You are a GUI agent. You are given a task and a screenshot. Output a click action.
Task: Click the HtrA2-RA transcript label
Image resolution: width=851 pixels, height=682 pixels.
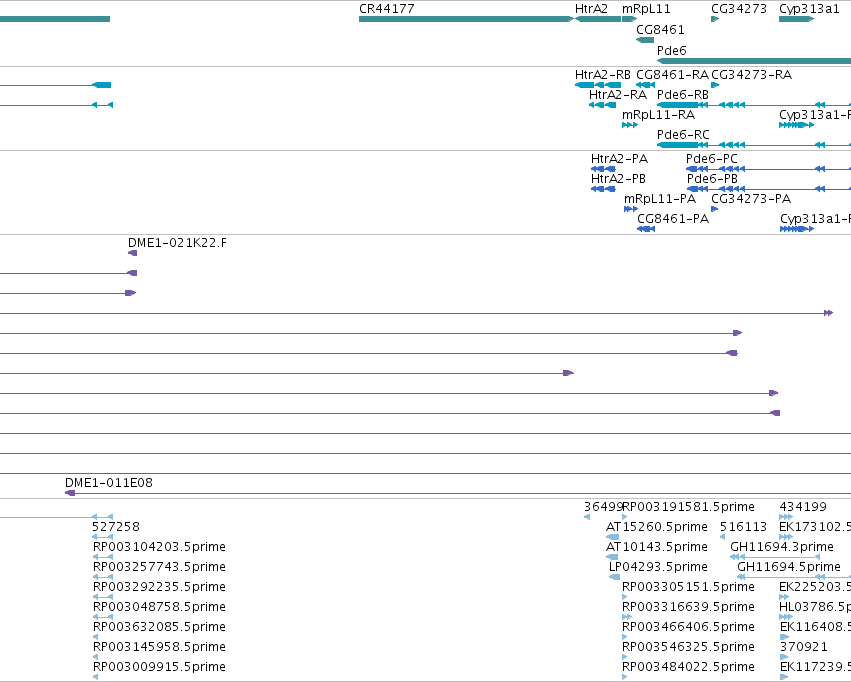point(618,94)
